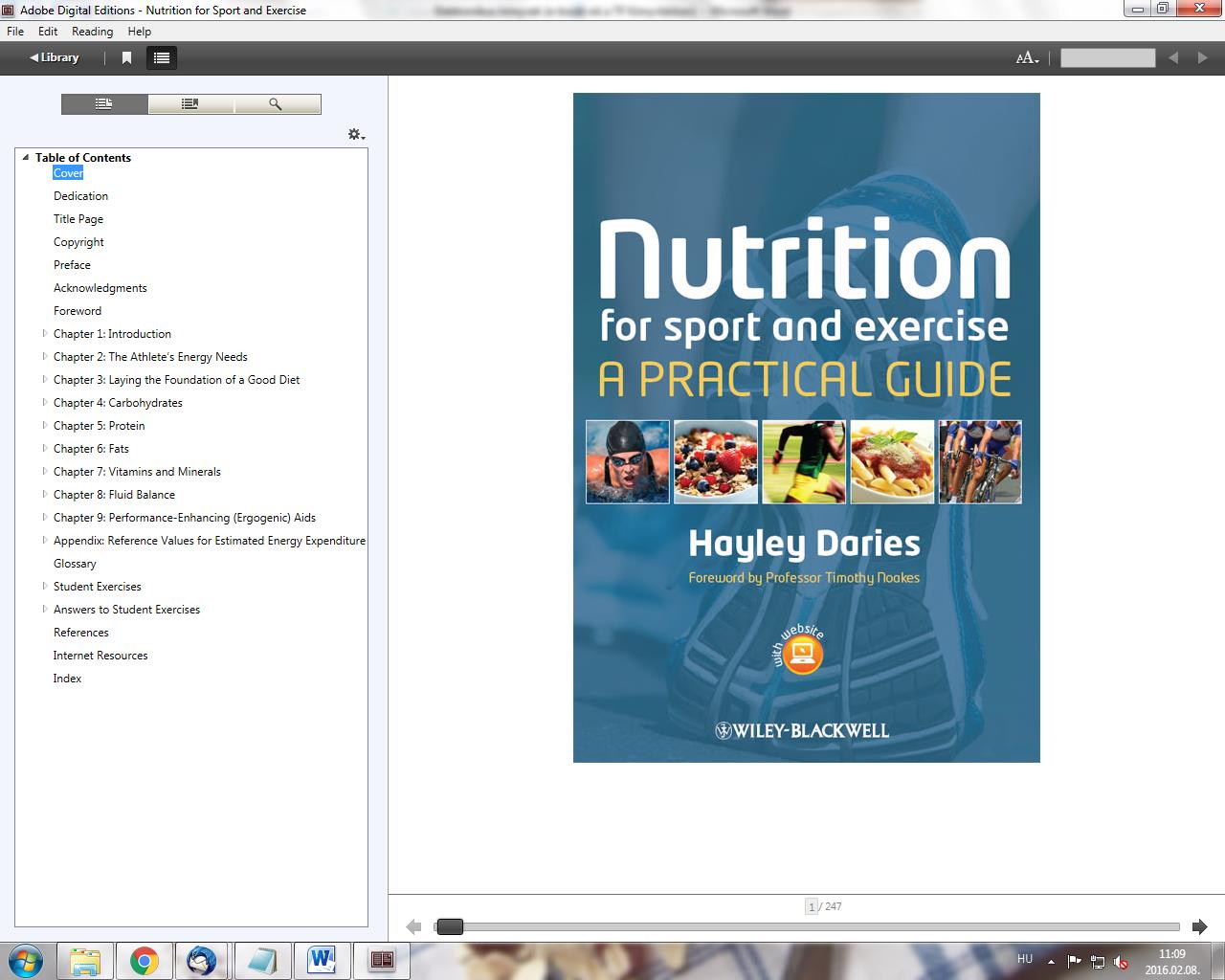Click the book cover image

click(x=807, y=428)
